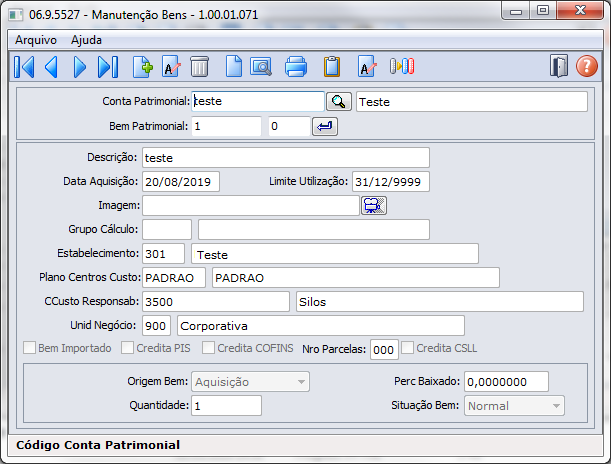Click Grupo Cálculo code field
The width and height of the screenshot is (611, 464).
[x=167, y=229]
